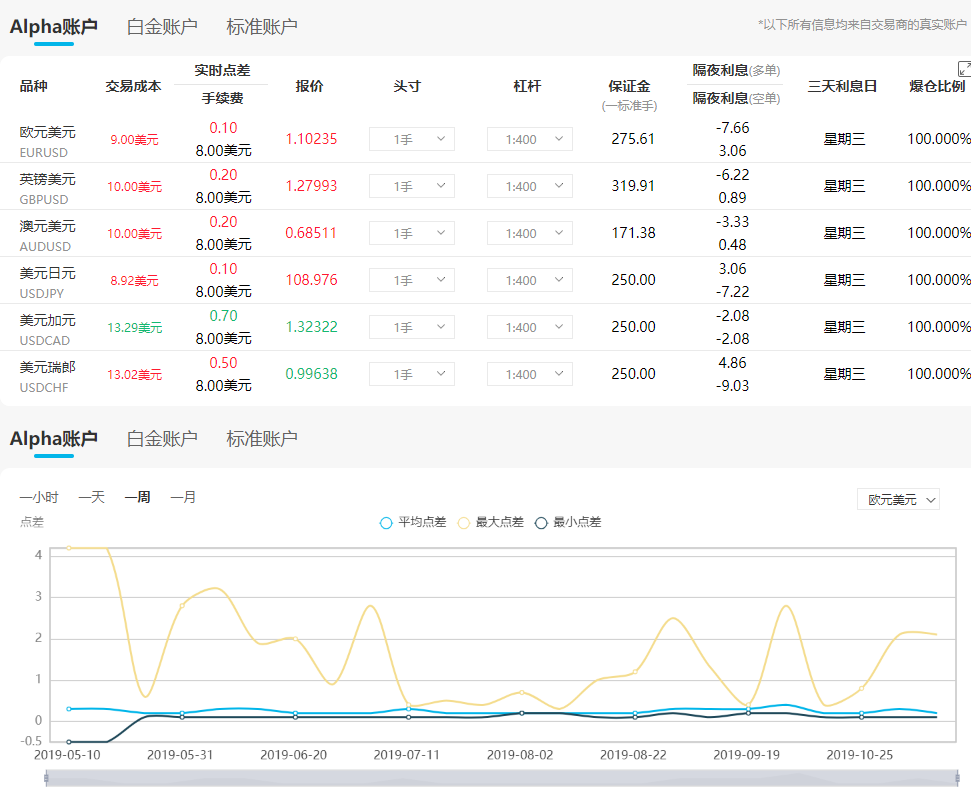Open the 欧元美元 currency pair dropdown above chart
Viewport: 971px width, 792px height.
point(897,499)
